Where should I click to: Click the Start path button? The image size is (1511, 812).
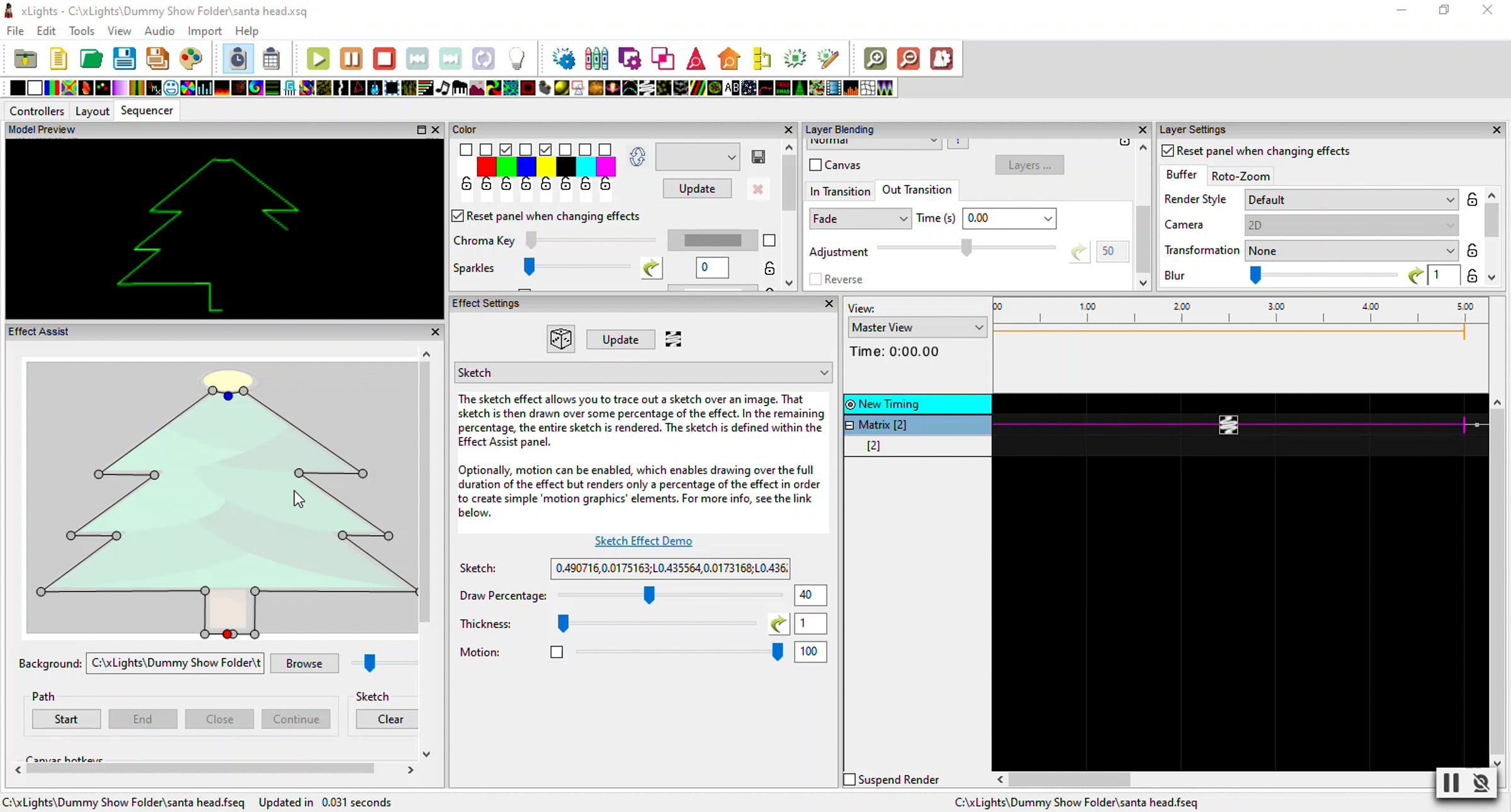pos(66,719)
